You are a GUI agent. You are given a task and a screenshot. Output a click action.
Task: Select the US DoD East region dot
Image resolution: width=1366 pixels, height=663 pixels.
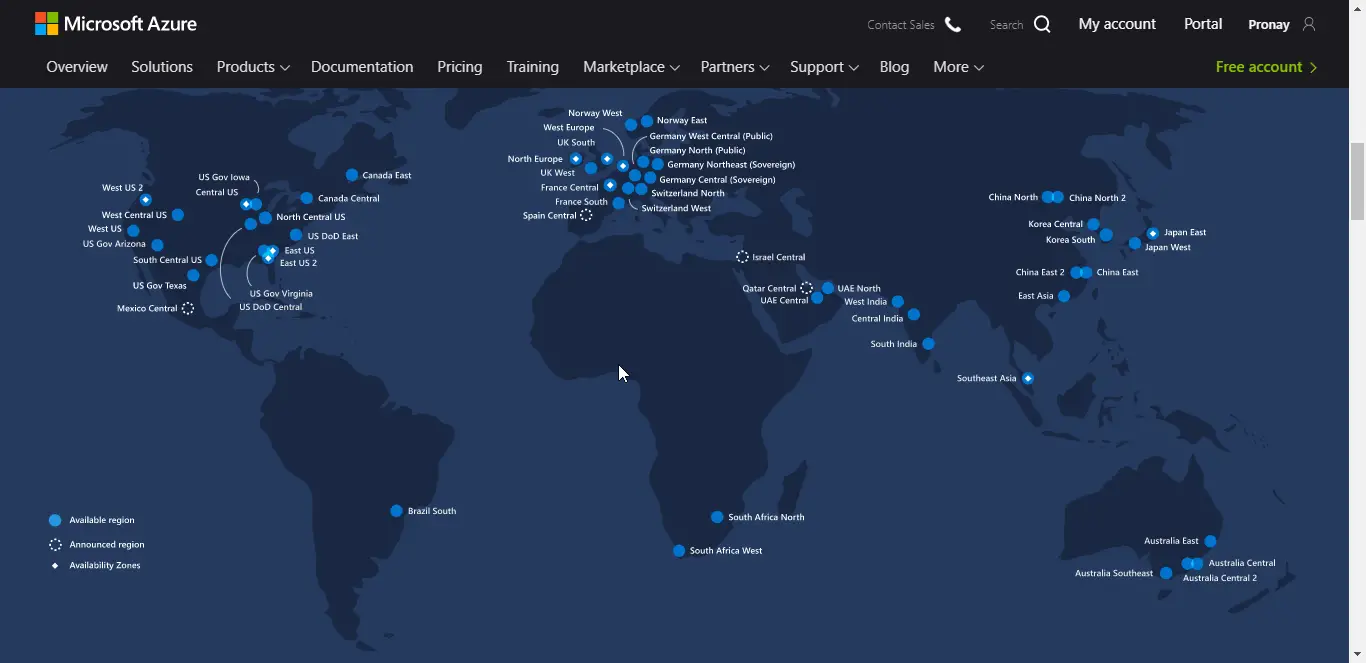(296, 235)
